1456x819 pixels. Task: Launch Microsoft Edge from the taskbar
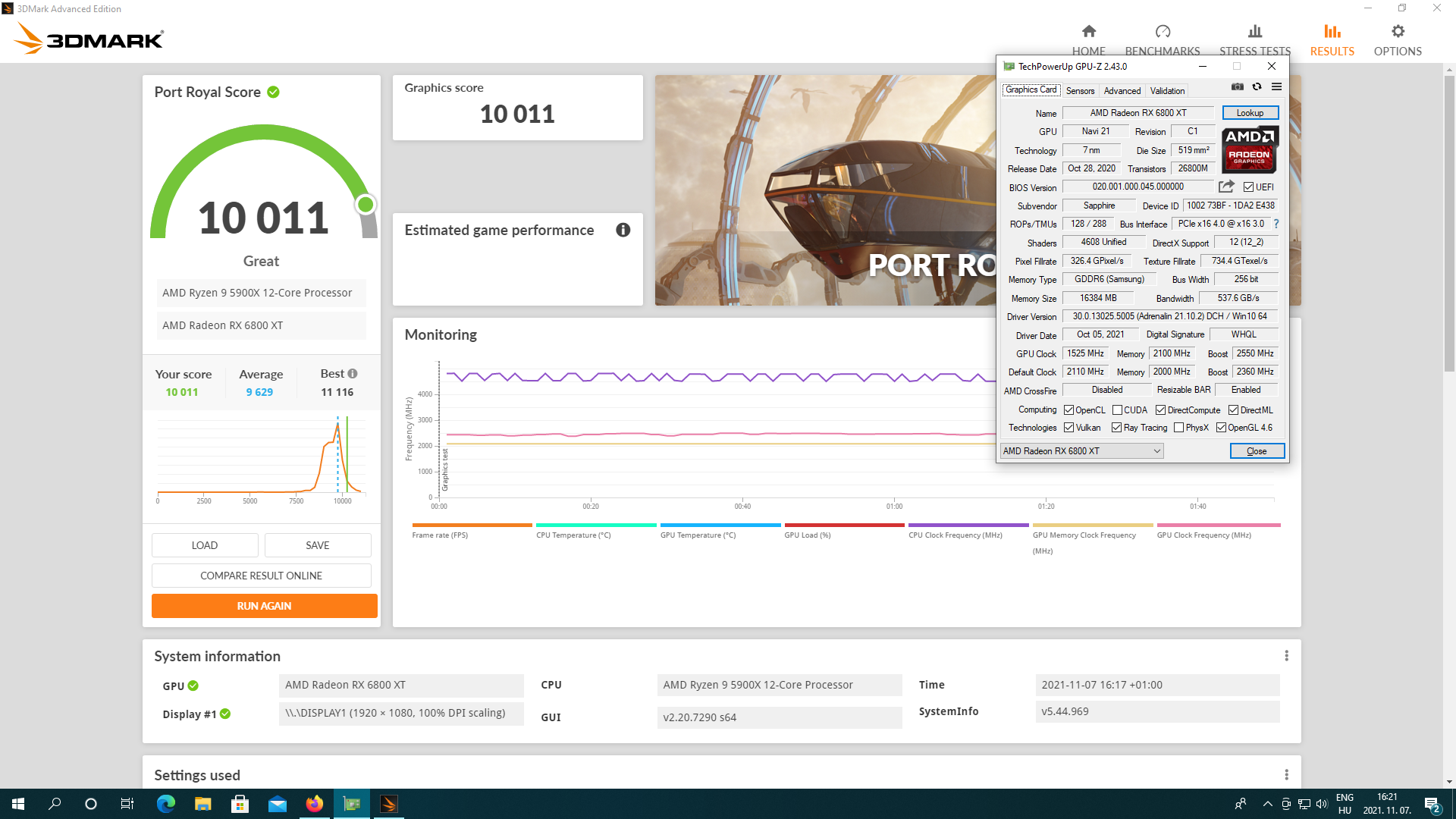pyautogui.click(x=165, y=804)
